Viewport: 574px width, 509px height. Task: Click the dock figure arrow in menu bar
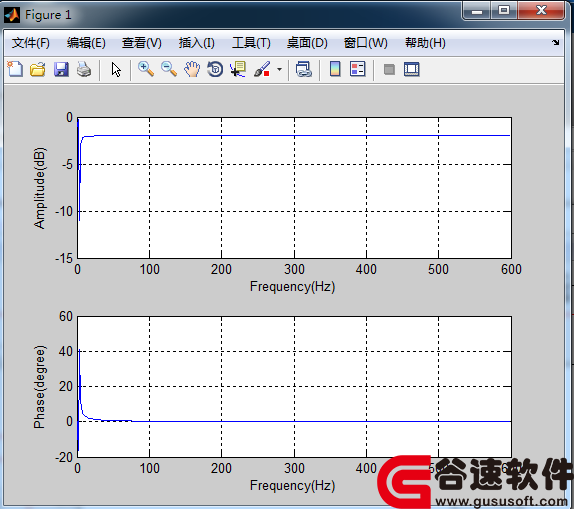[x=556, y=42]
